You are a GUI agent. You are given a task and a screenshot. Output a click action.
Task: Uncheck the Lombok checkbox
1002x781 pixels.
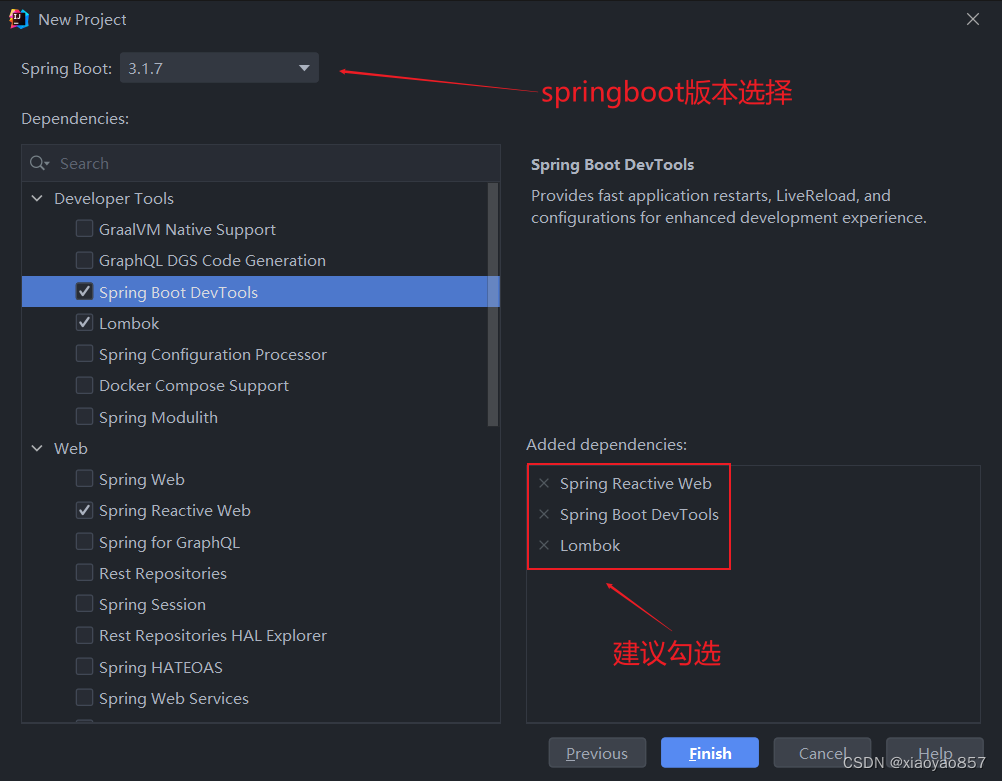click(x=84, y=322)
